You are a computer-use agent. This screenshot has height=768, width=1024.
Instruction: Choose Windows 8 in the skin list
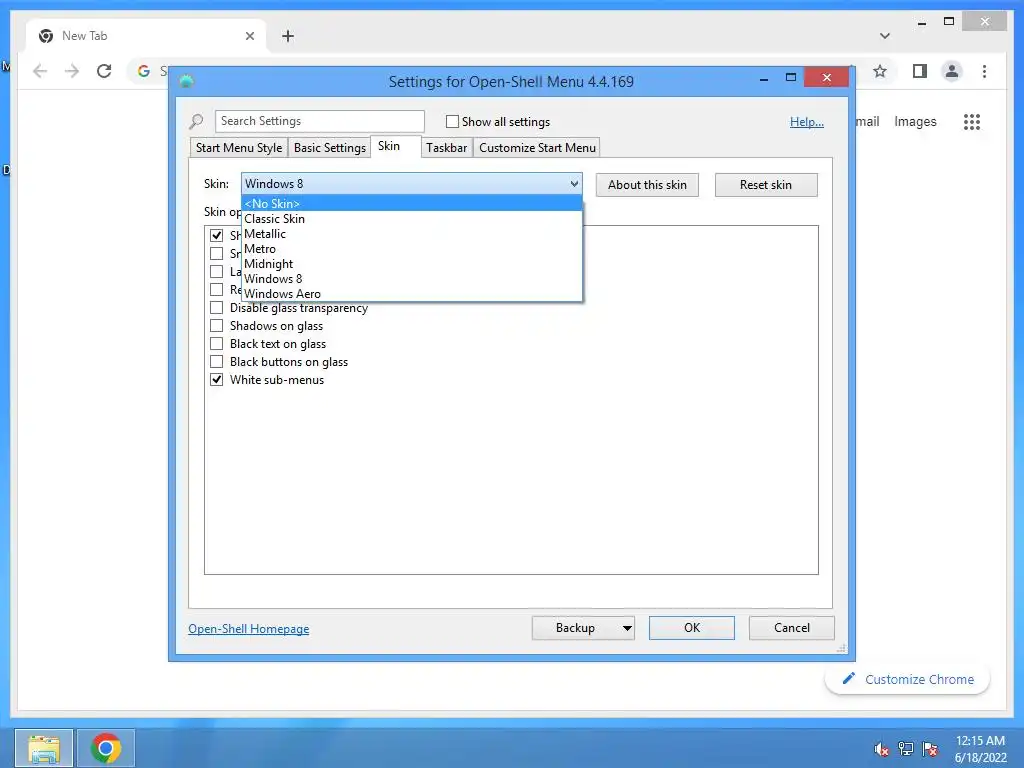click(x=411, y=279)
